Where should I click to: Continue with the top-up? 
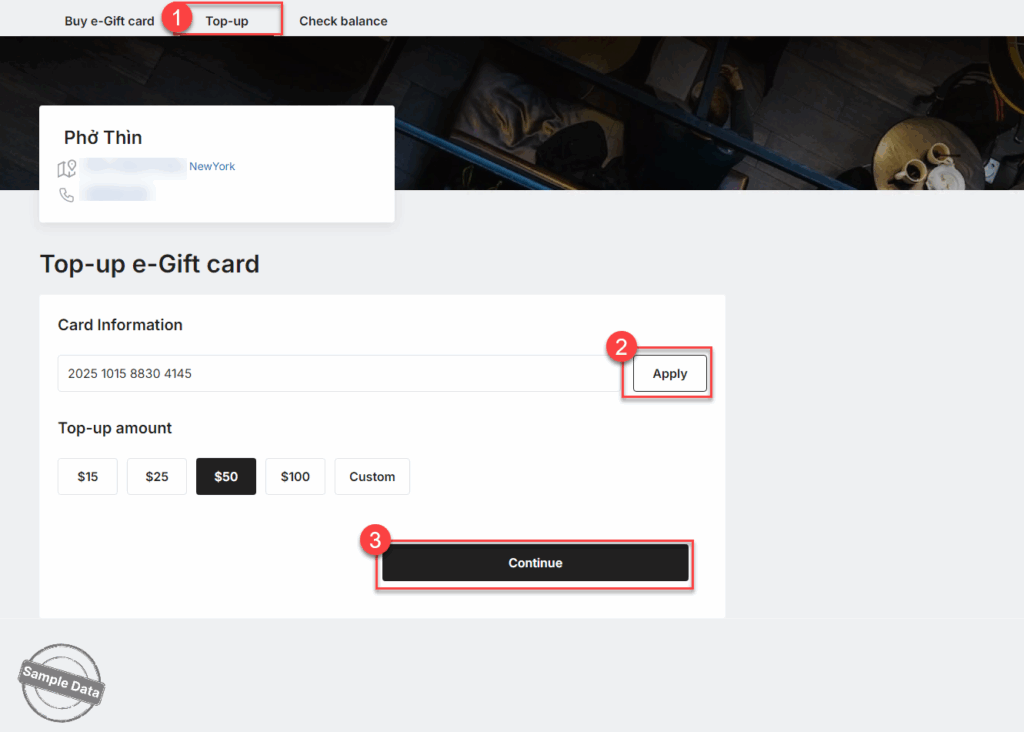[535, 563]
